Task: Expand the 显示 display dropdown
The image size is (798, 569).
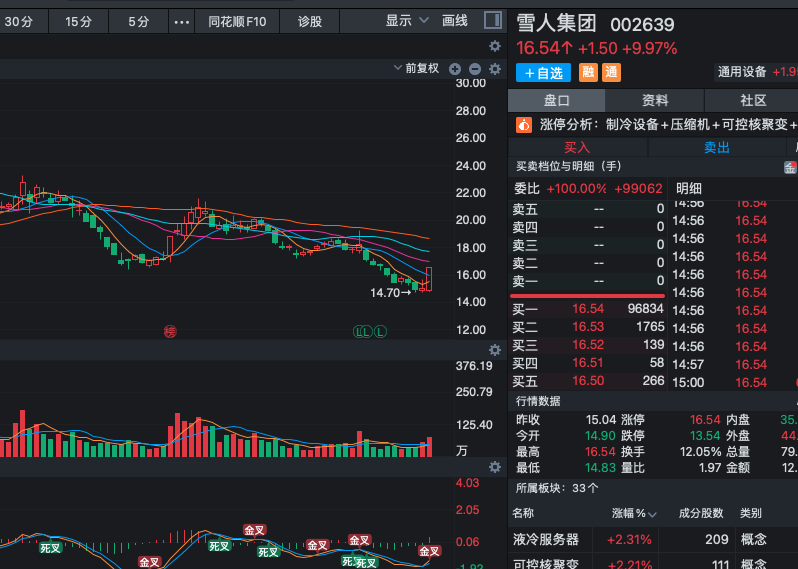Action: click(407, 21)
